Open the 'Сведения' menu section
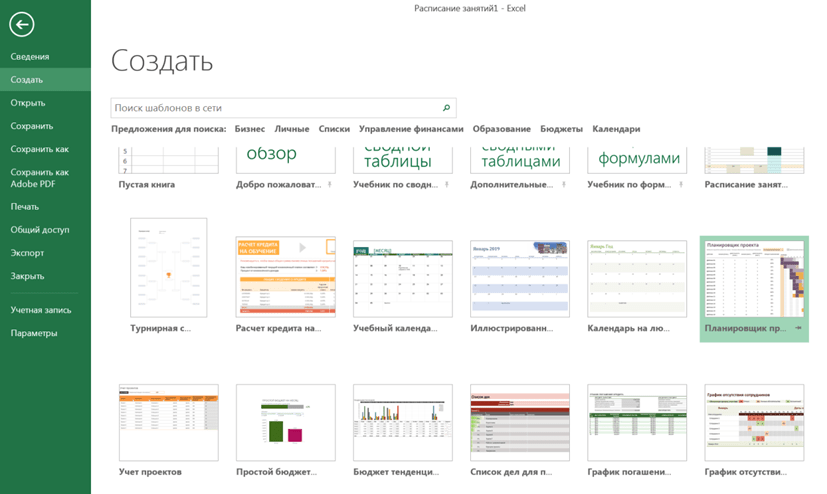Screen dimensions: 827x494 pyautogui.click(x=30, y=57)
